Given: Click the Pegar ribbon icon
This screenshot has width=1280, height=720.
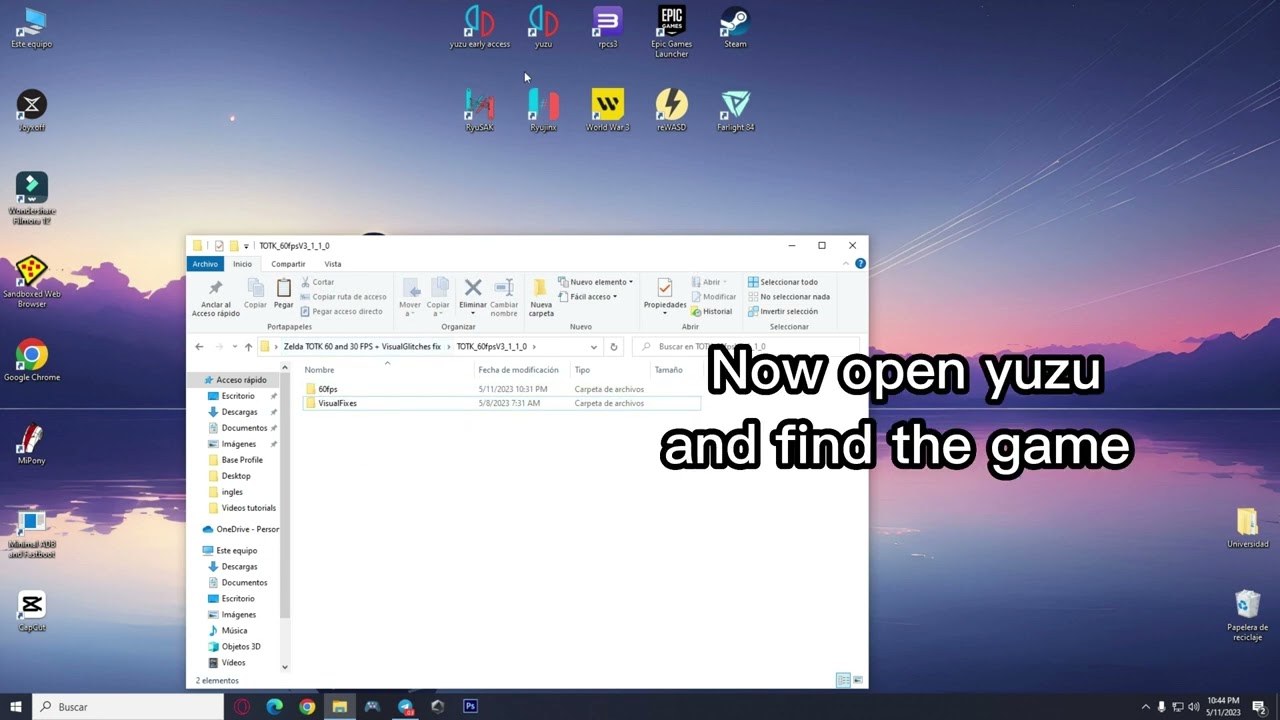Looking at the screenshot, I should pos(284,294).
